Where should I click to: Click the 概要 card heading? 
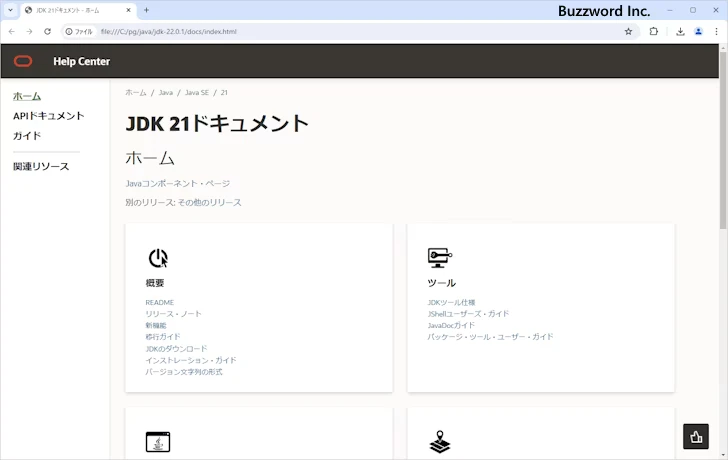click(155, 283)
